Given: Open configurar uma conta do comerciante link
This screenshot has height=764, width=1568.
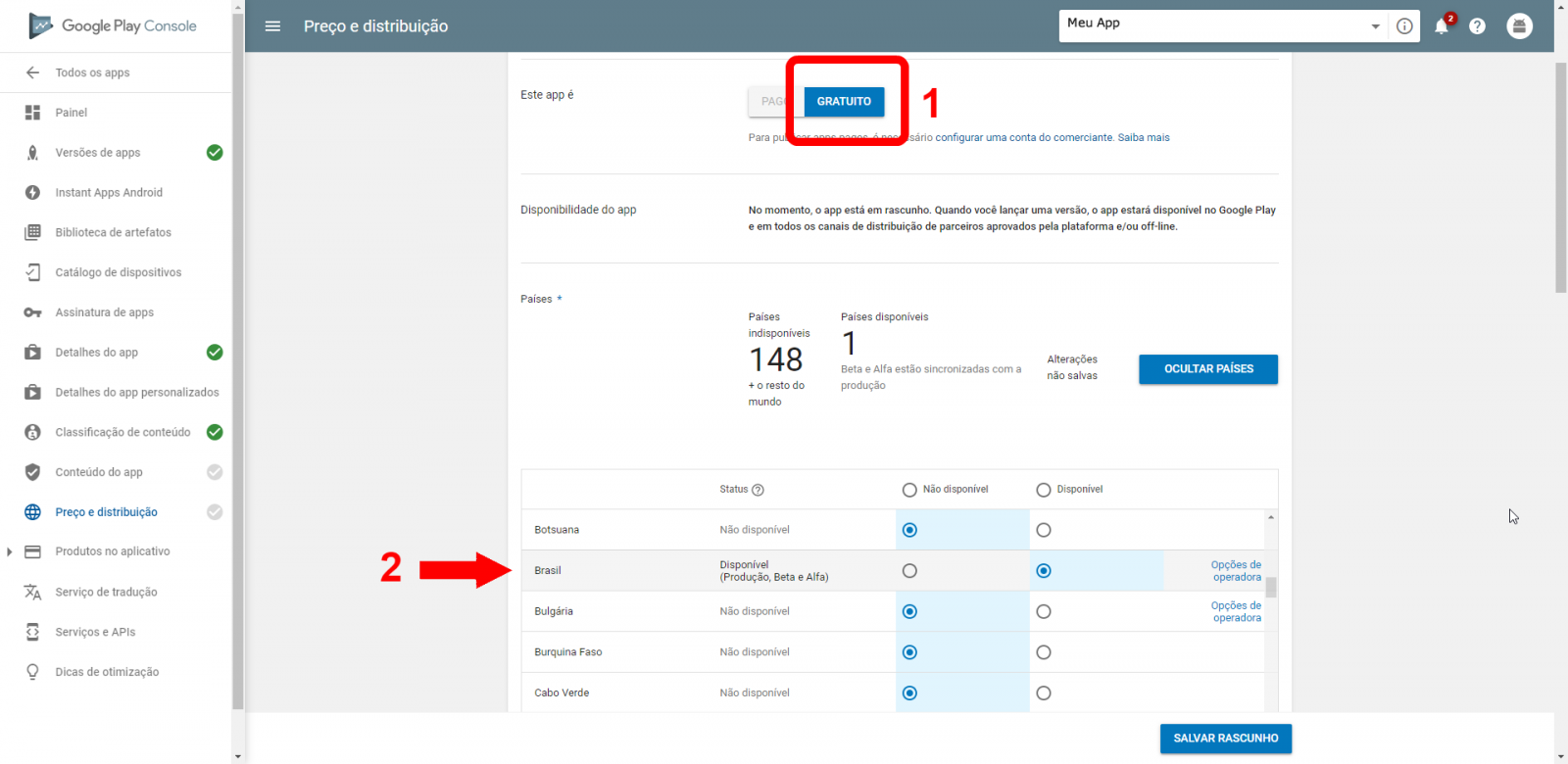Looking at the screenshot, I should point(1024,138).
